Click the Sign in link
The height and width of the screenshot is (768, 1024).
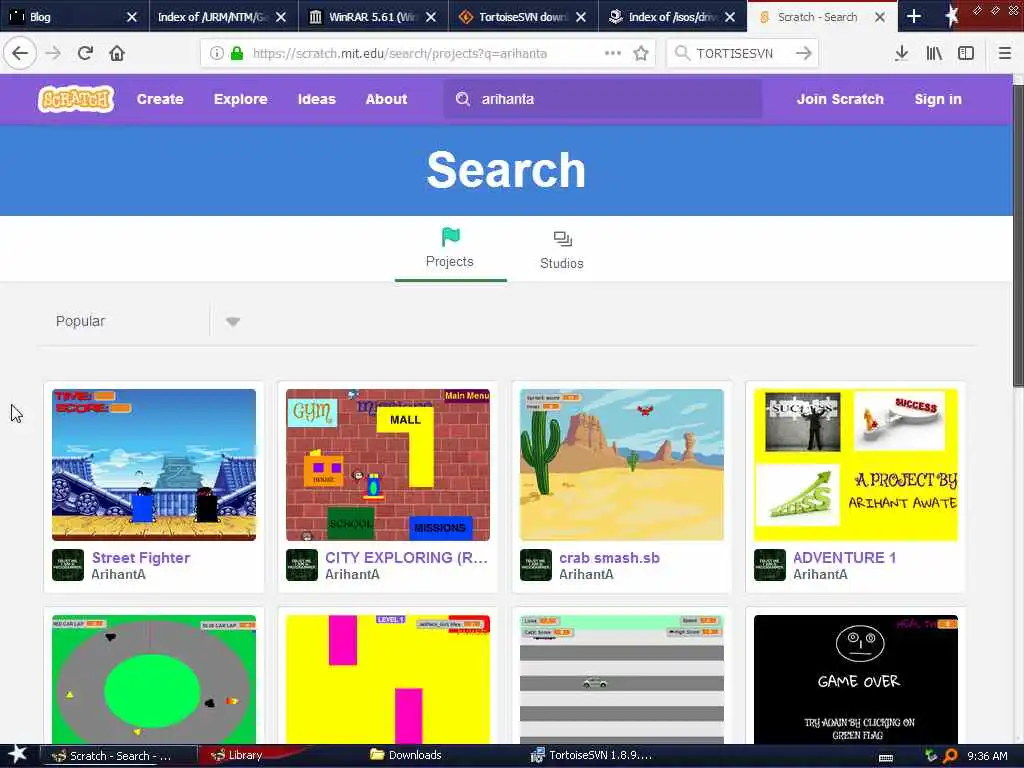coord(938,99)
